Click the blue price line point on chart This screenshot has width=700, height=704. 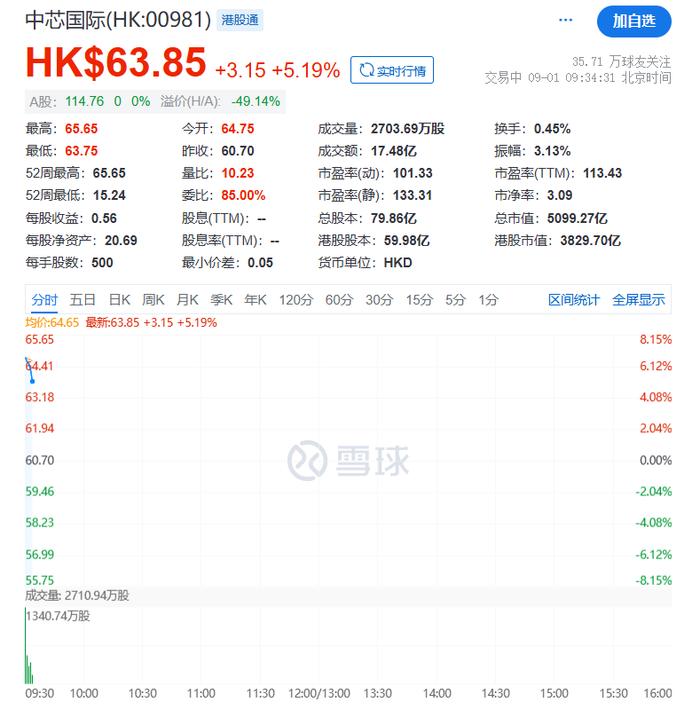(32, 381)
